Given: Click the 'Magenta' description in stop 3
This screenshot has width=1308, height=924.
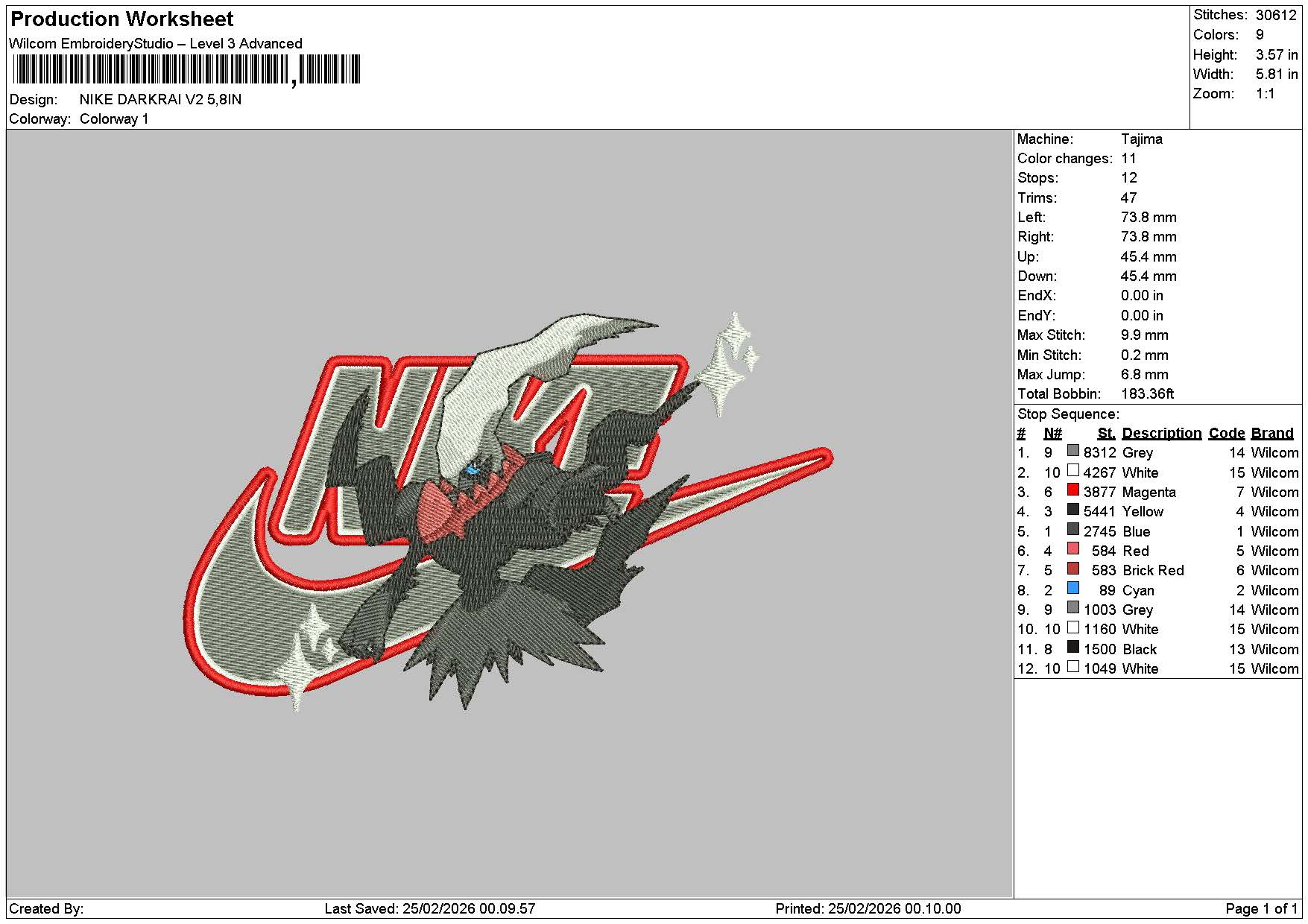Looking at the screenshot, I should pyautogui.click(x=1149, y=493).
